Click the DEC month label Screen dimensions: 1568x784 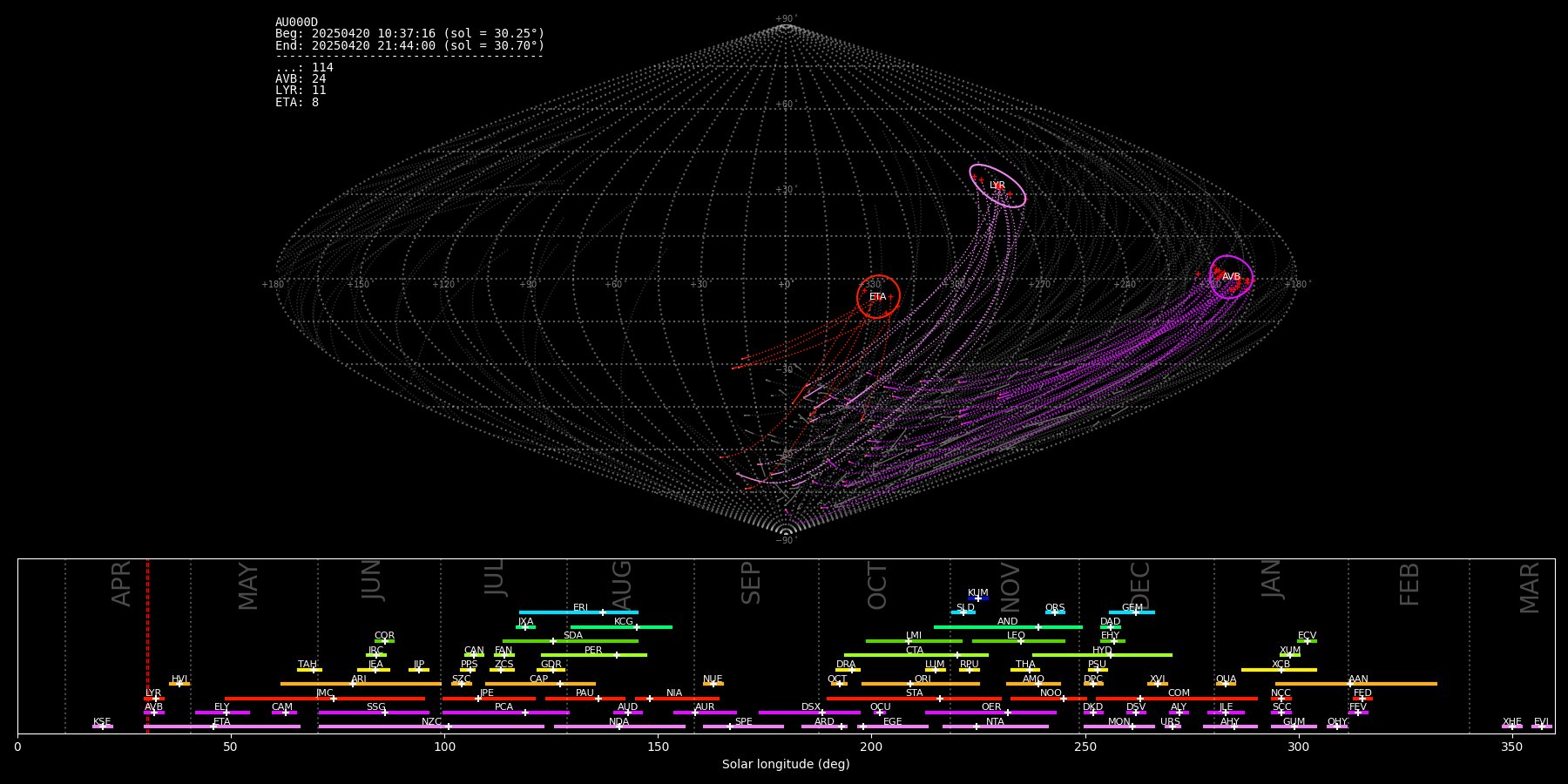[x=1140, y=585]
